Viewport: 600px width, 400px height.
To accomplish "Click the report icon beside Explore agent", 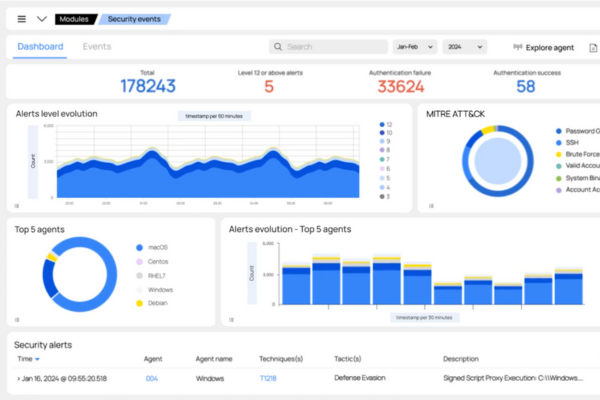I will coord(593,47).
